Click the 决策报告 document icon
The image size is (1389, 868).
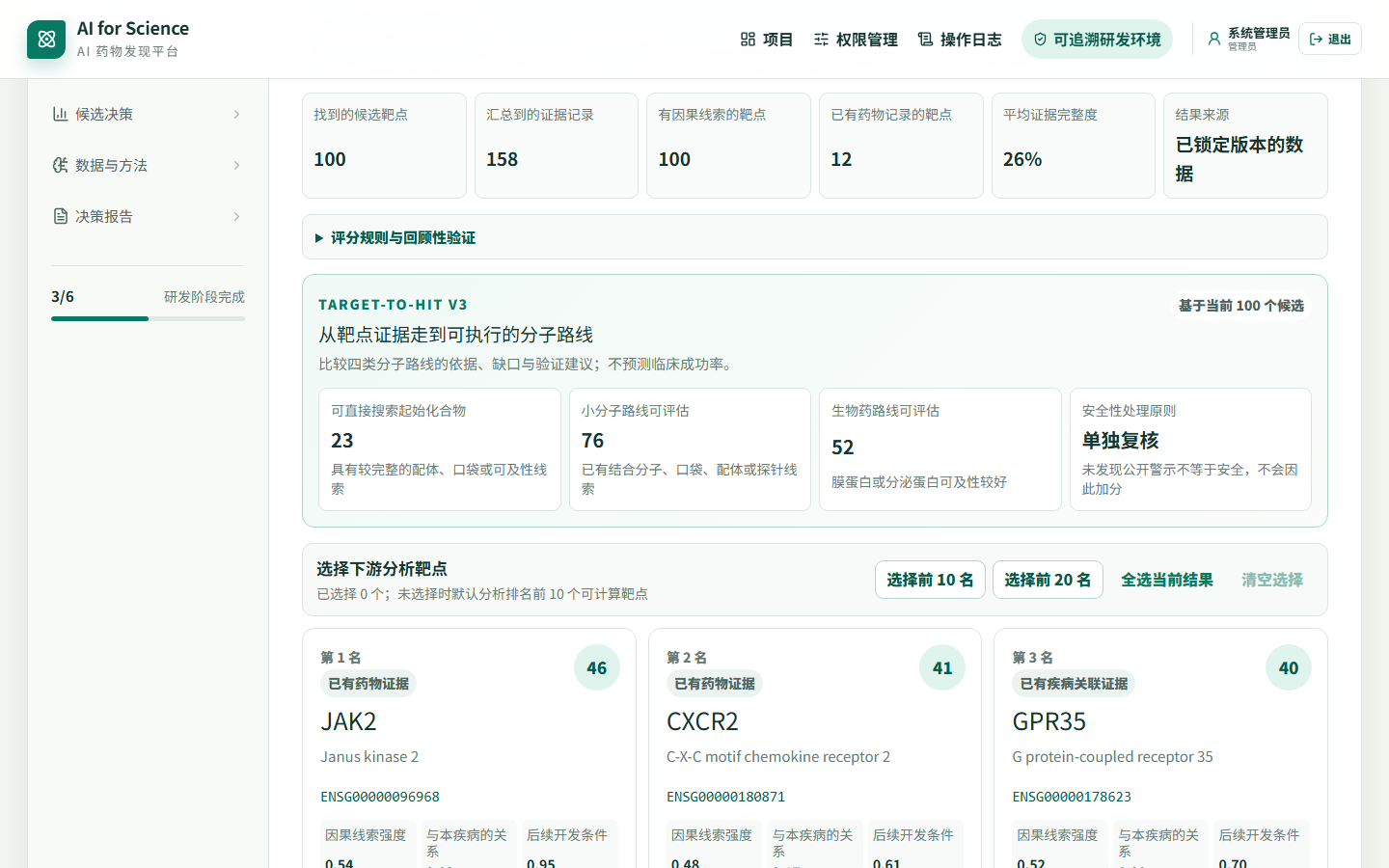pos(60,216)
